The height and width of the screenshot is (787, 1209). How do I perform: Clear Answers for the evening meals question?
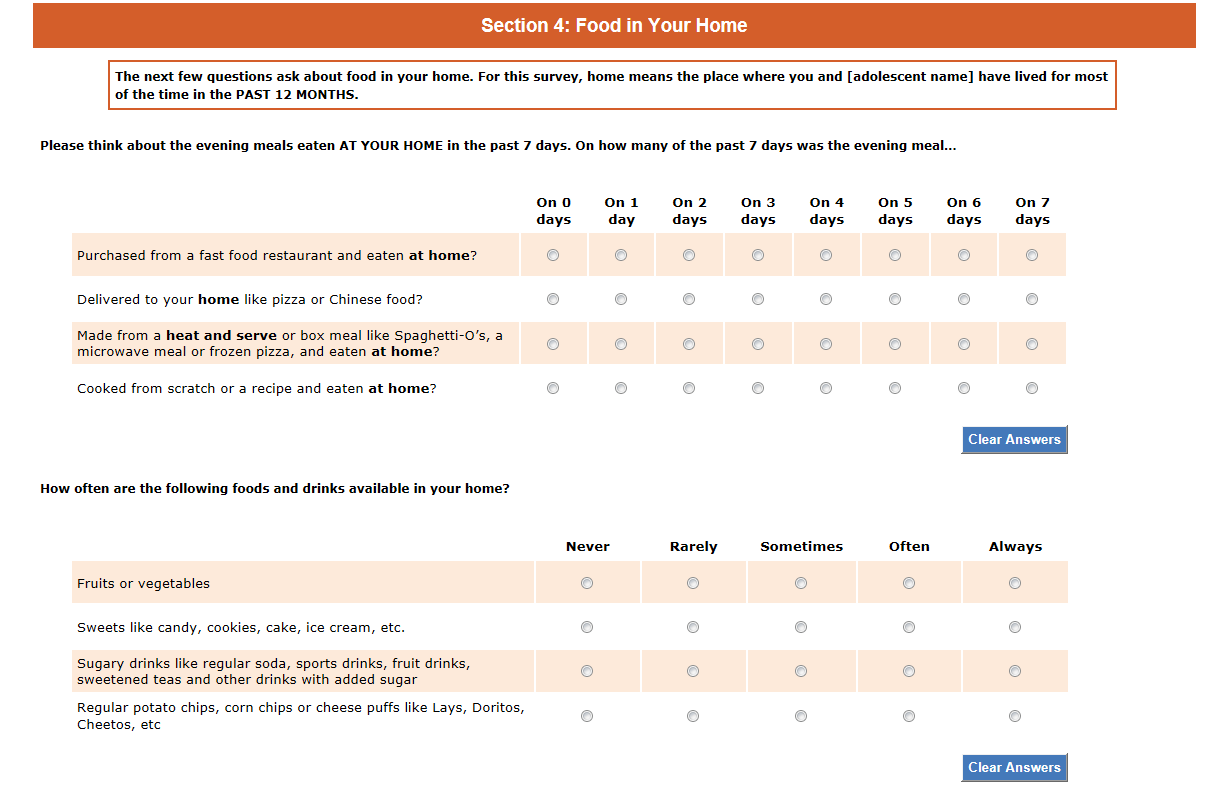[1014, 440]
